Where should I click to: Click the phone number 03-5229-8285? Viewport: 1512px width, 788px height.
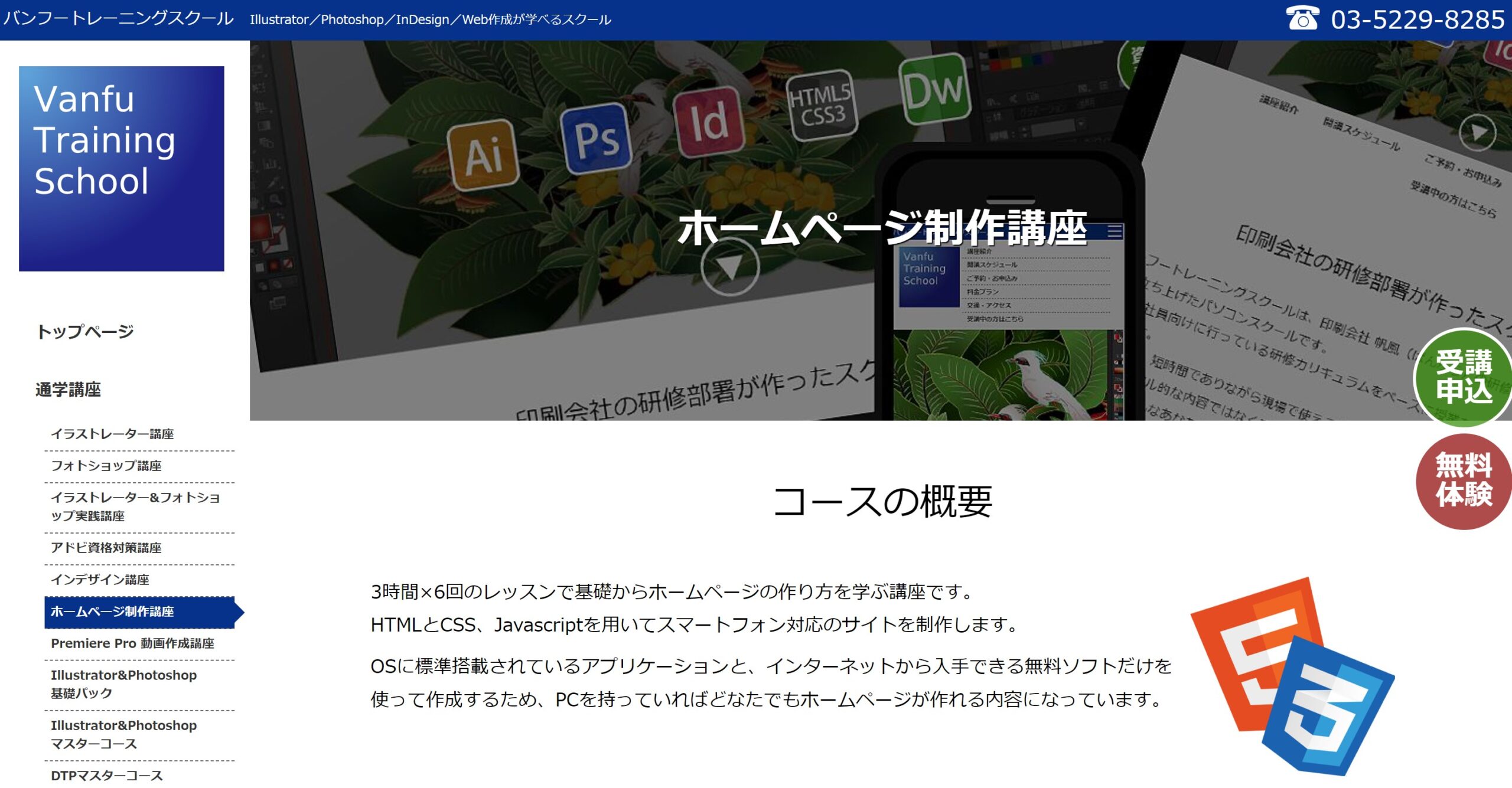click(1417, 19)
